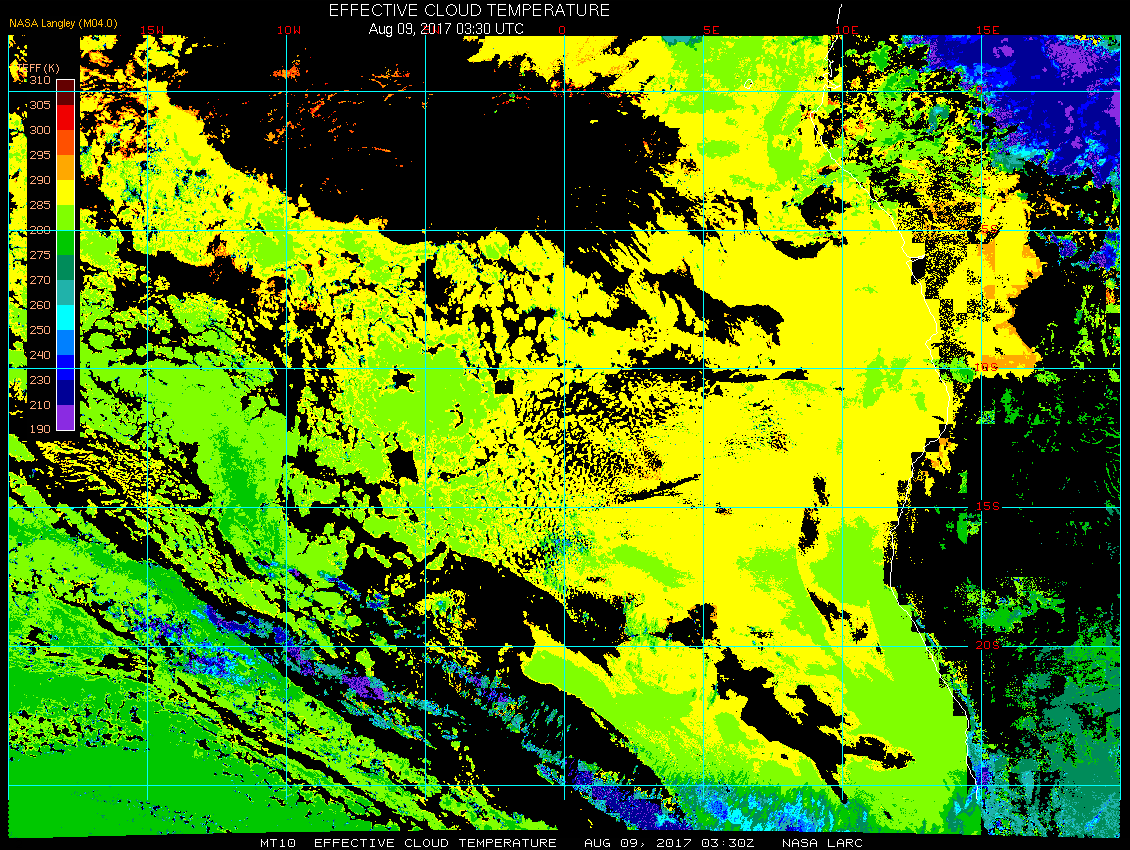Image resolution: width=1130 pixels, height=850 pixels.
Task: Click the '20S' latitude label
Action: point(988,645)
